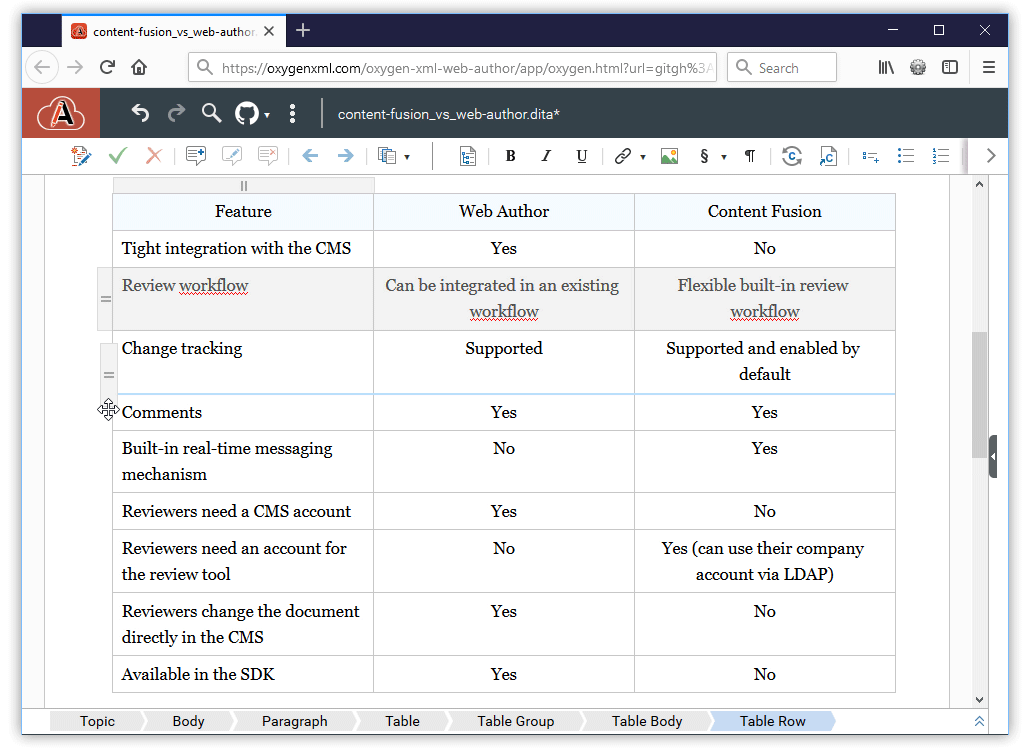Click the vertical scrollbar thumb

[979, 395]
